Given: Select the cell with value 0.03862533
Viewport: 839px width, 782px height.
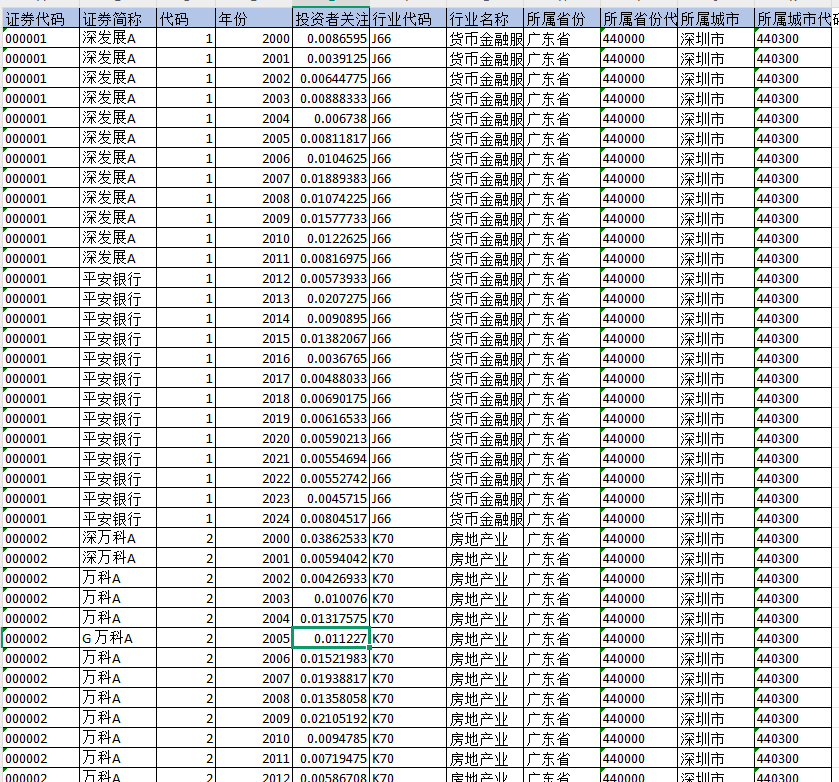Looking at the screenshot, I should tap(331, 538).
